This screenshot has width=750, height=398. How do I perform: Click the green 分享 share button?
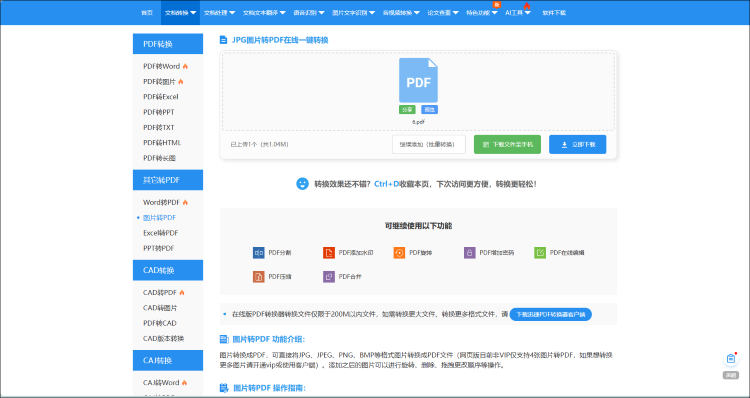pos(407,110)
